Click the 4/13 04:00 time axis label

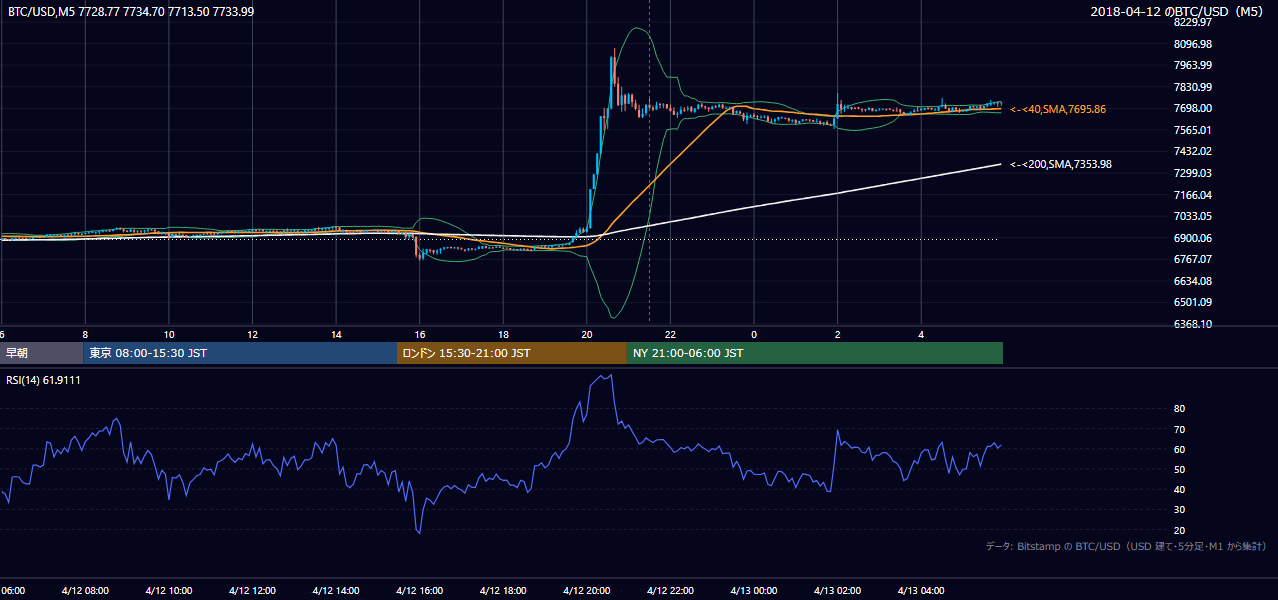click(x=922, y=590)
